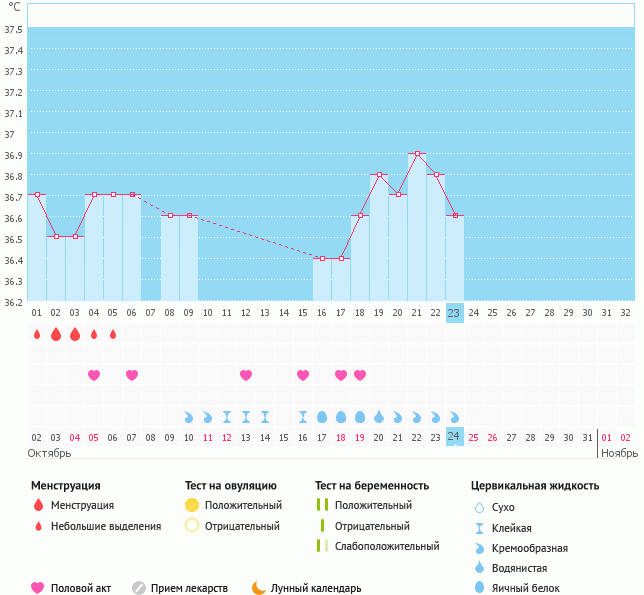
Task: Click the empty Отрицательный ovulation test circle
Action: click(x=192, y=526)
